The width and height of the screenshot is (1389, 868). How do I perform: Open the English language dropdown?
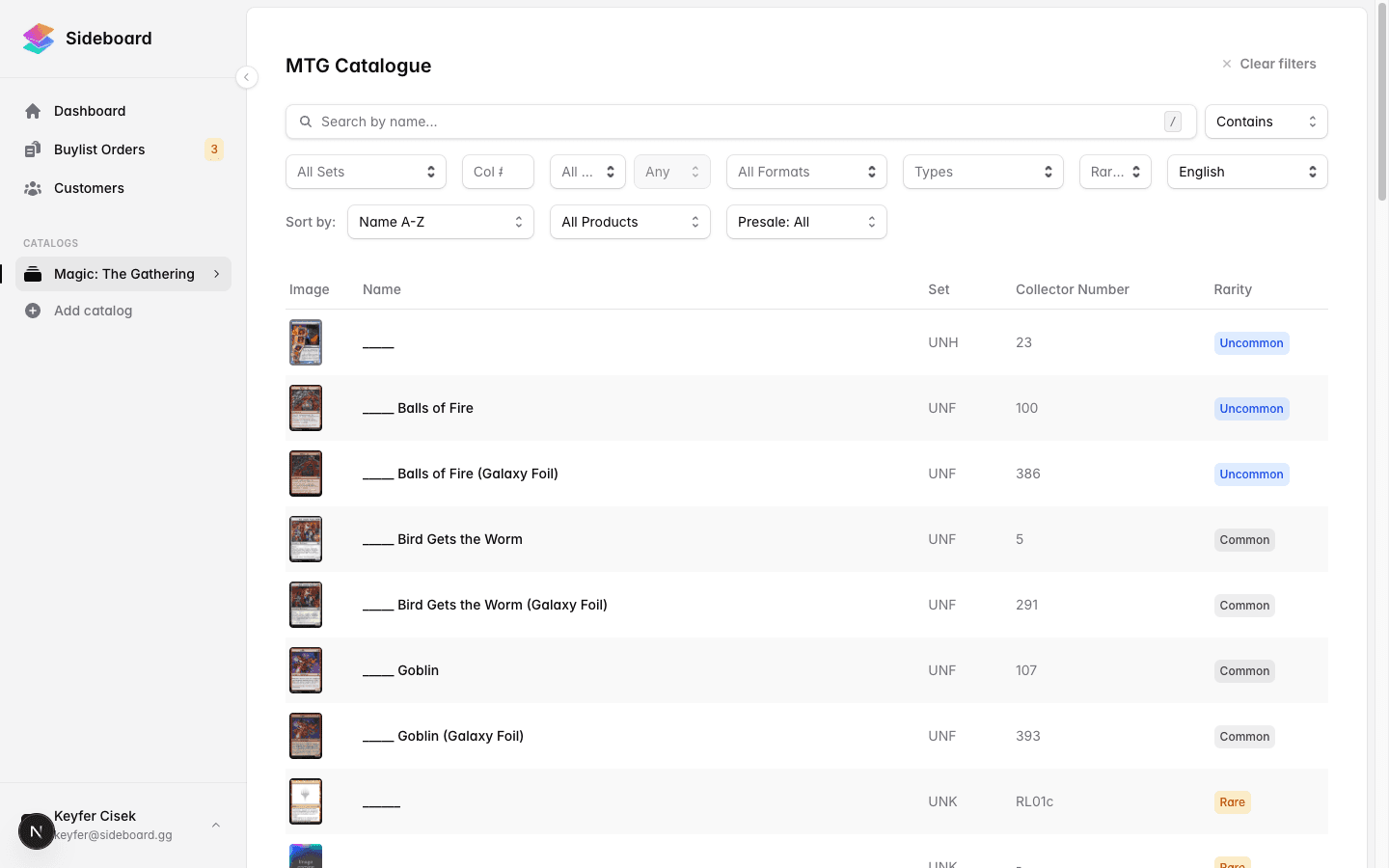click(1247, 172)
